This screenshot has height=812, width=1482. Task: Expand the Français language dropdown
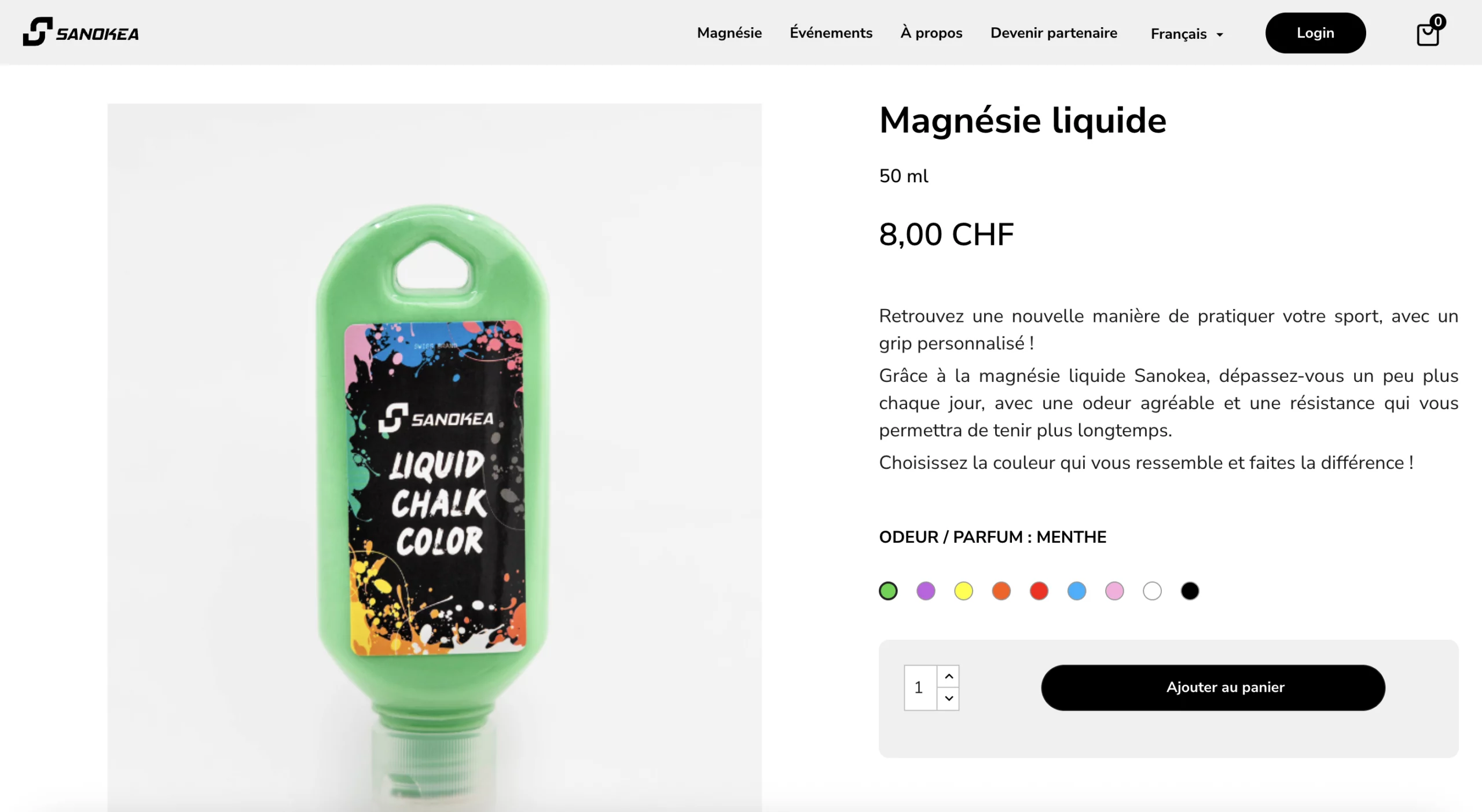point(1187,34)
